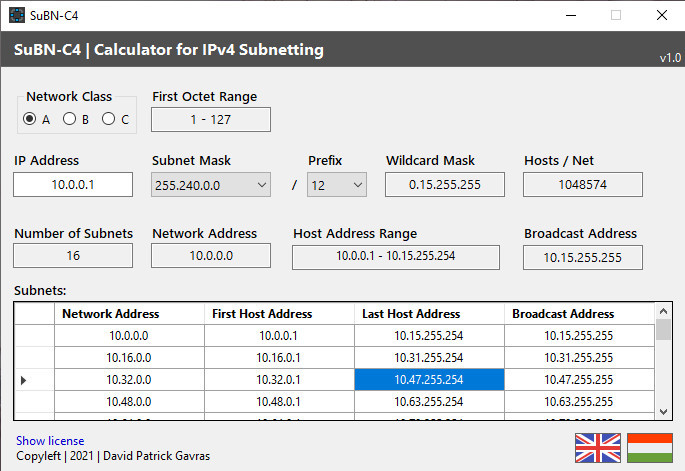Select table cell 10.0.0.0 in Network Address column
Image resolution: width=685 pixels, height=471 pixels.
tap(129, 336)
